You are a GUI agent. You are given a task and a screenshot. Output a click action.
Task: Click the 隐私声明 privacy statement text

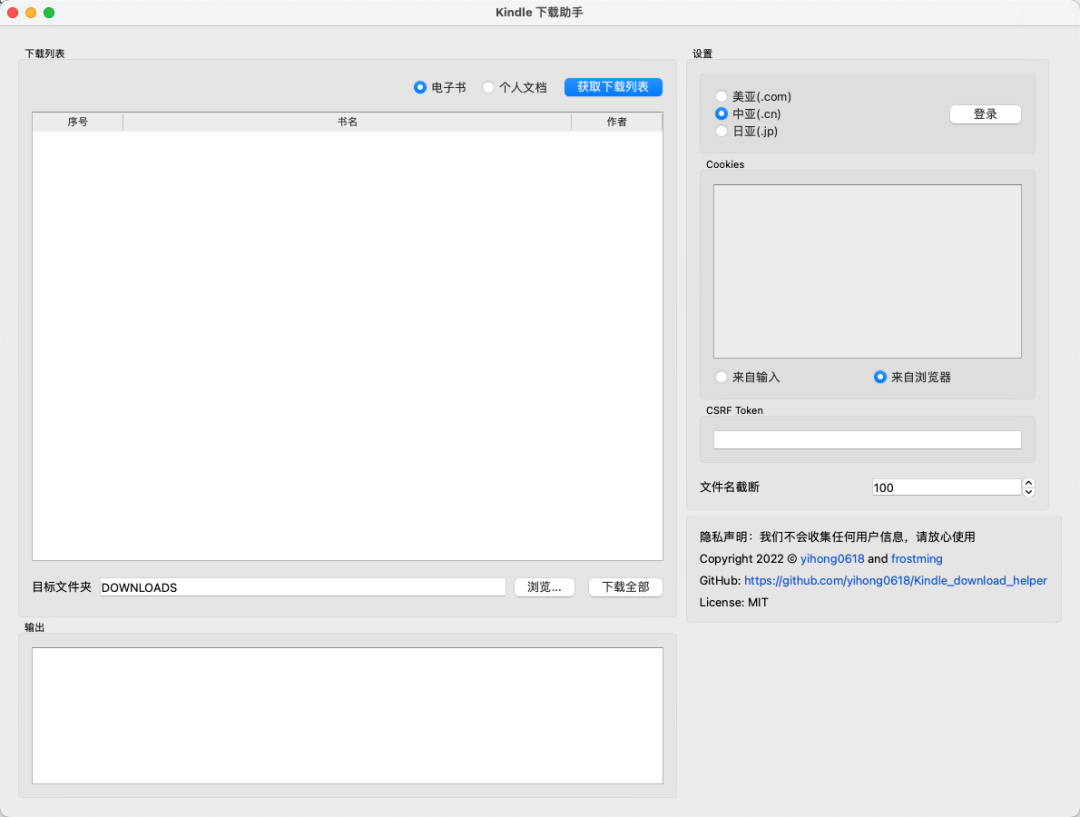click(x=837, y=537)
